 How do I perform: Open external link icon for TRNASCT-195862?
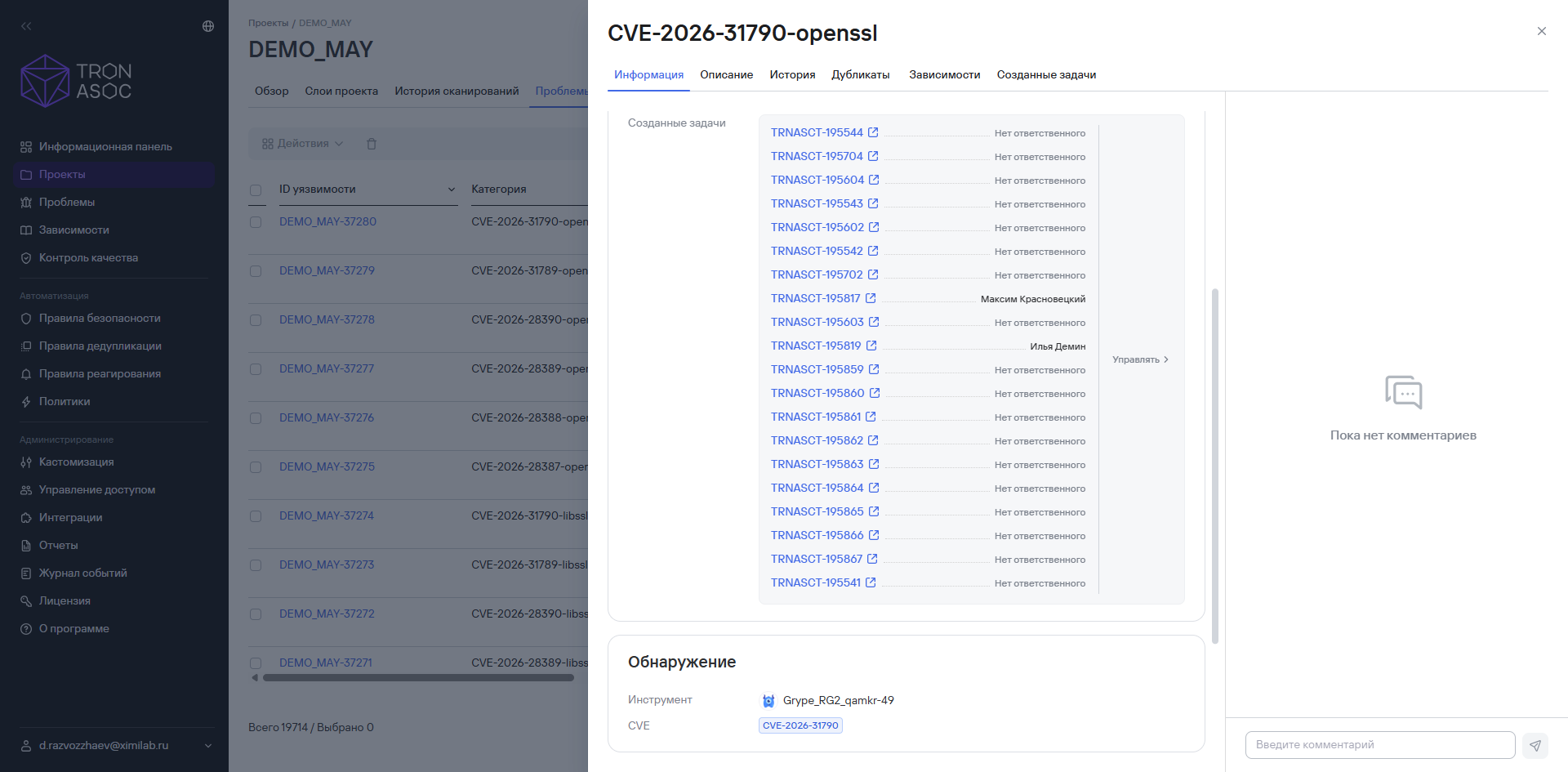pyautogui.click(x=873, y=440)
